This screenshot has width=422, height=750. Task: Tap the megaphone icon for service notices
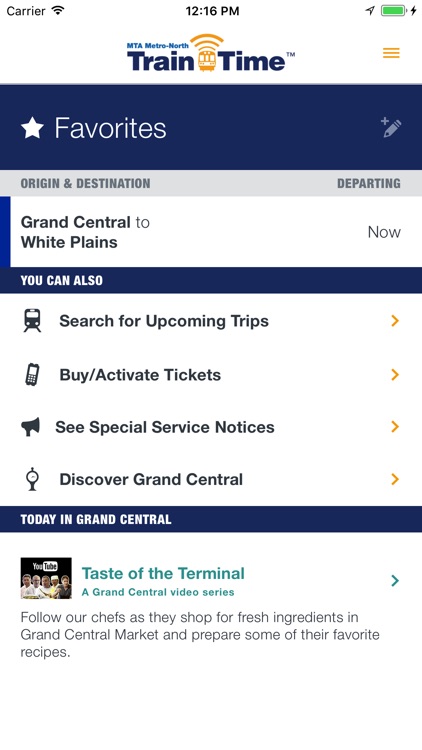pyautogui.click(x=31, y=427)
